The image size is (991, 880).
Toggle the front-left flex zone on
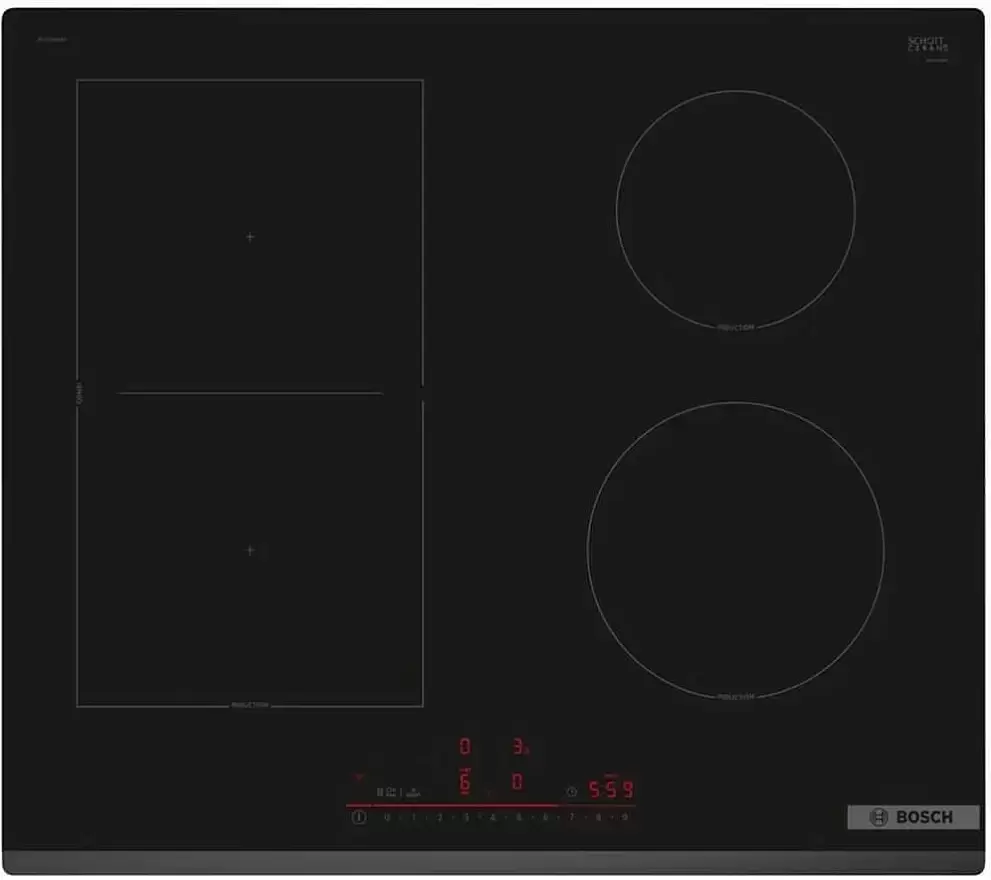point(250,550)
